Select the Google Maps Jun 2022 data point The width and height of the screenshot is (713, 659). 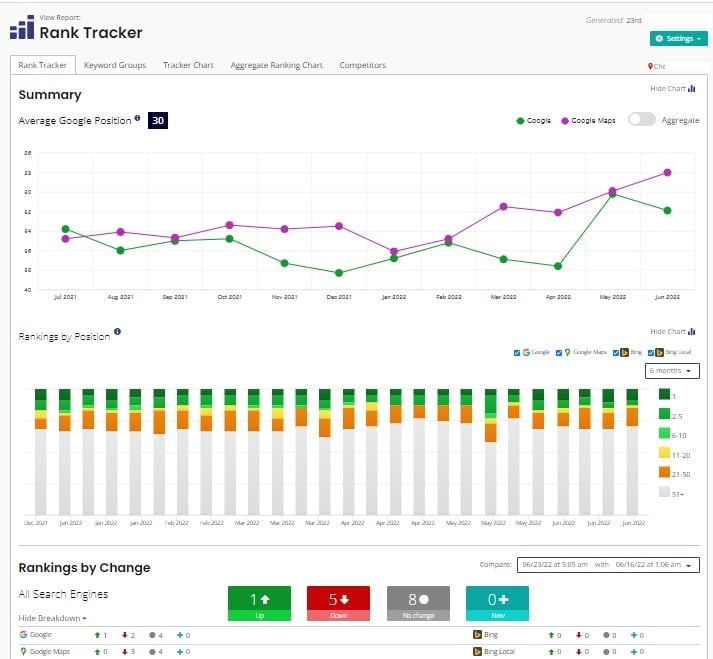(667, 172)
